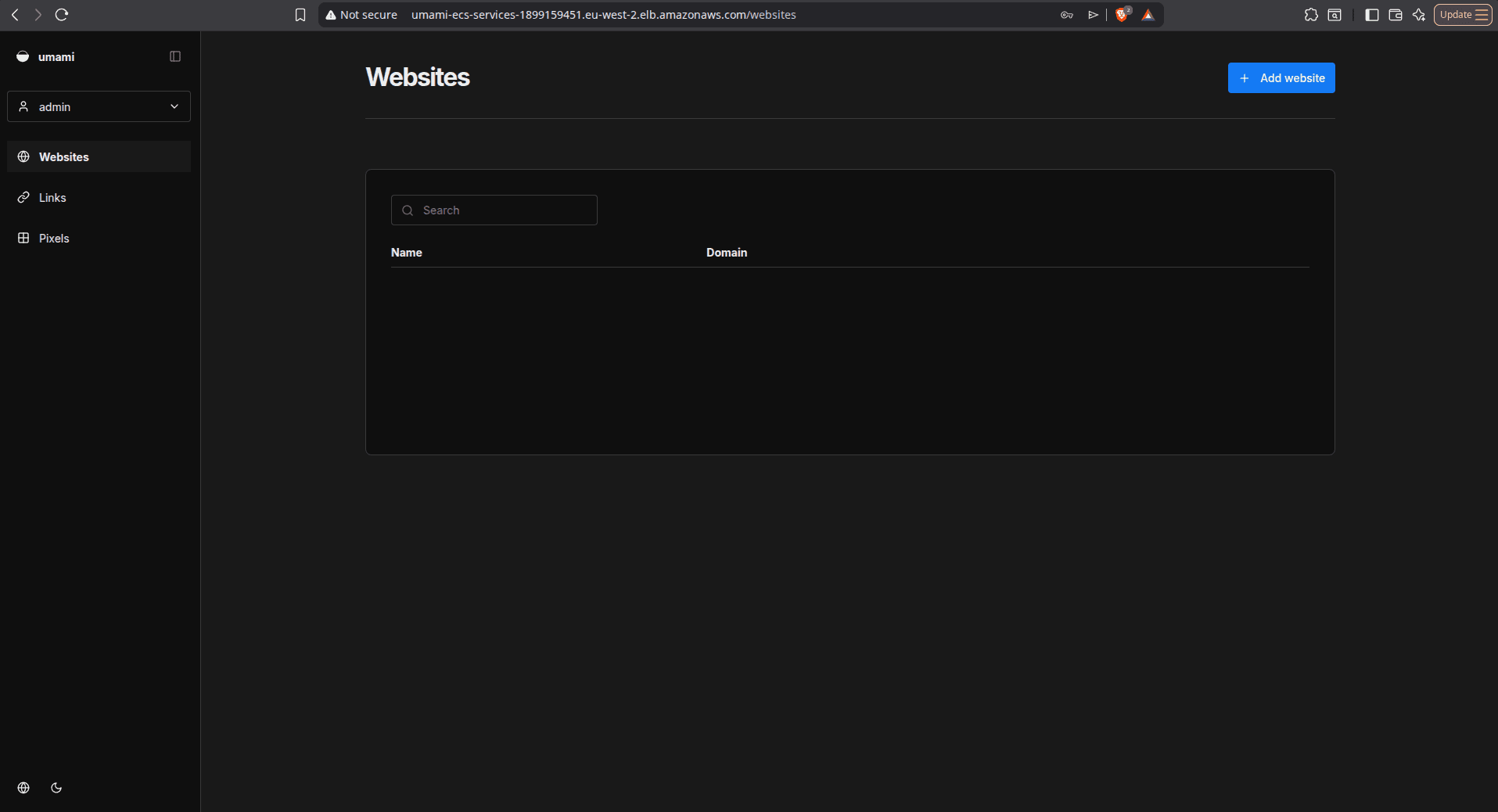Click the browser Update menu button
This screenshot has height=812, width=1498.
click(x=1463, y=15)
